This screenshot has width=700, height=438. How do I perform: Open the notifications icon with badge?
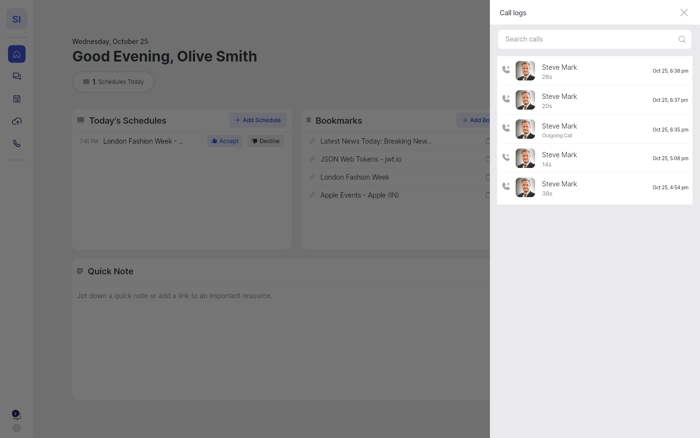[17, 415]
